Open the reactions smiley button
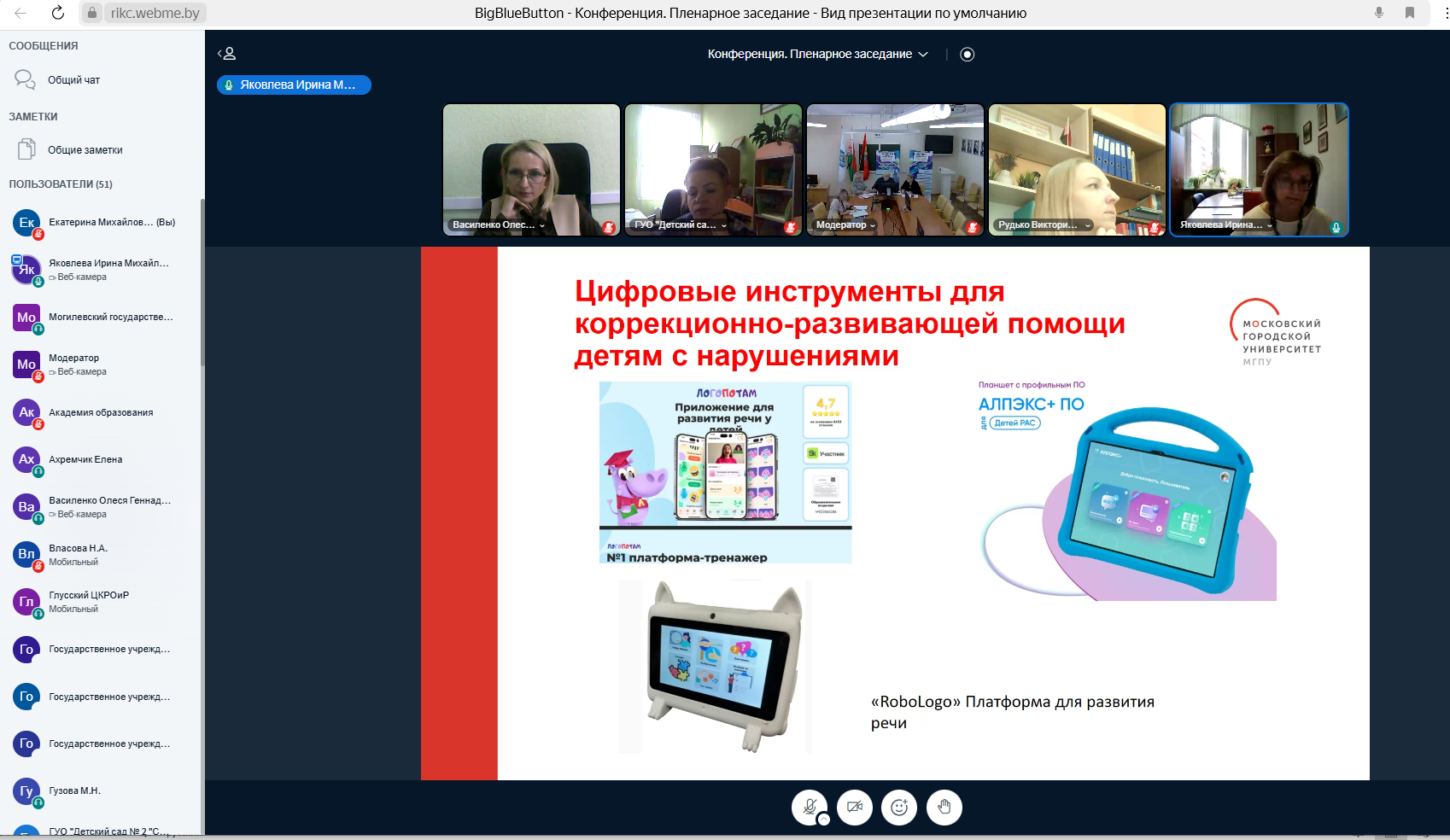The width and height of the screenshot is (1450, 840). click(x=899, y=808)
